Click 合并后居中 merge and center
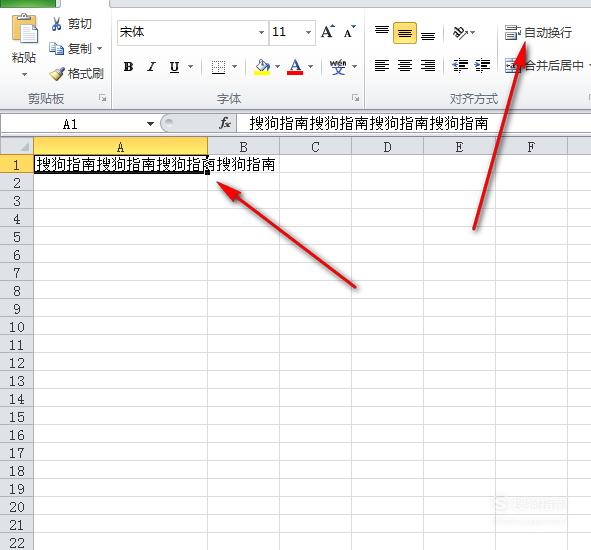 pyautogui.click(x=545, y=66)
